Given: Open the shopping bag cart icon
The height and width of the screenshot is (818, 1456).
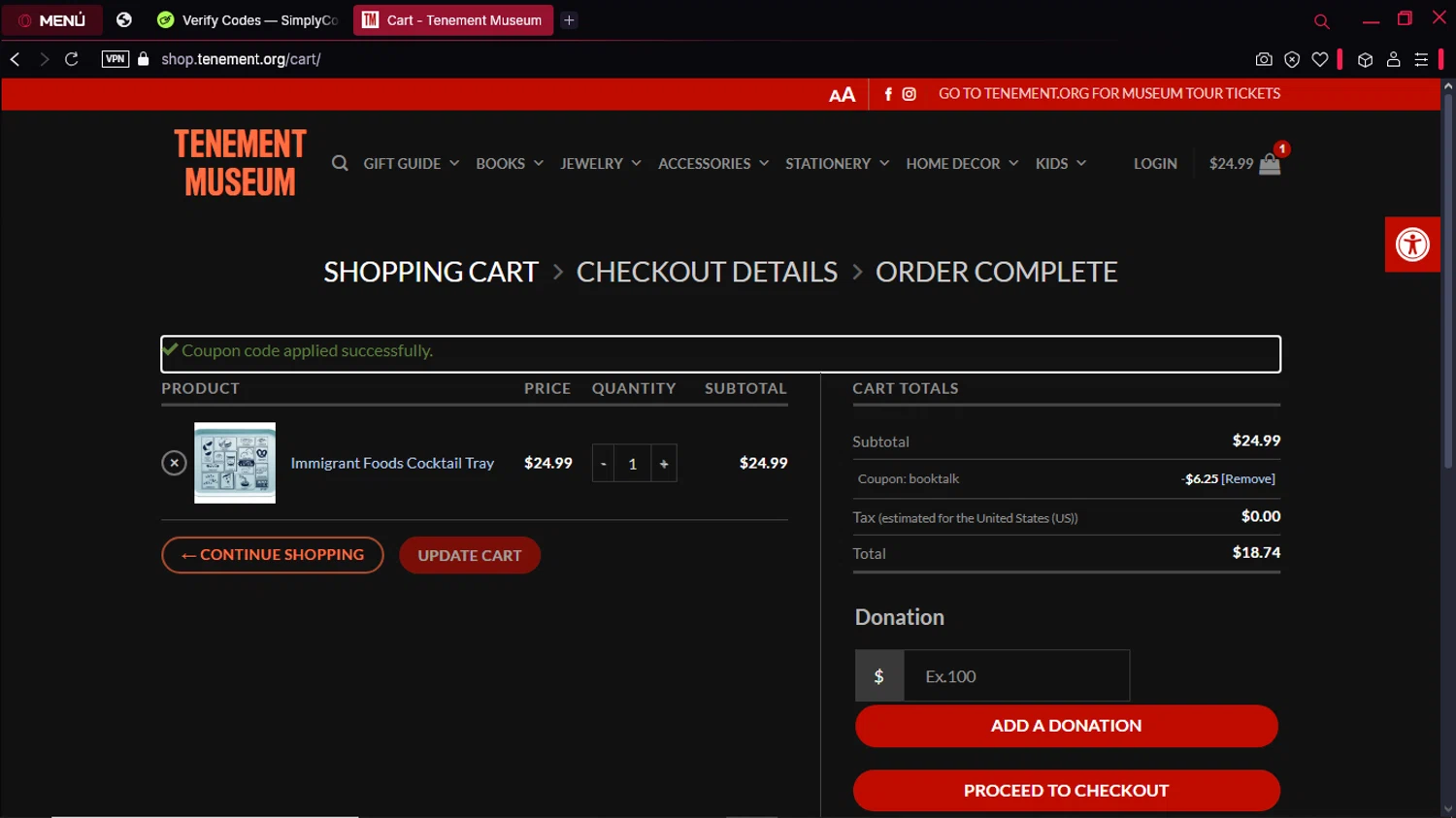Looking at the screenshot, I should 1270,164.
